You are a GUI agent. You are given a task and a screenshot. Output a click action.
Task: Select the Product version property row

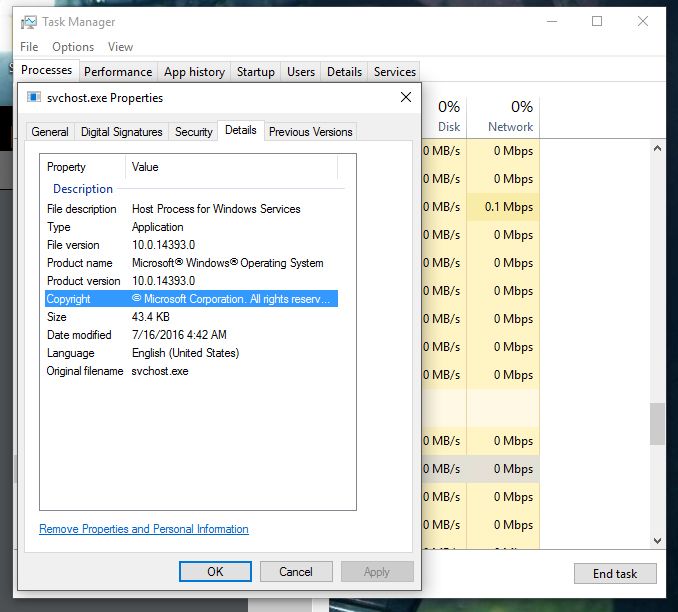point(192,281)
